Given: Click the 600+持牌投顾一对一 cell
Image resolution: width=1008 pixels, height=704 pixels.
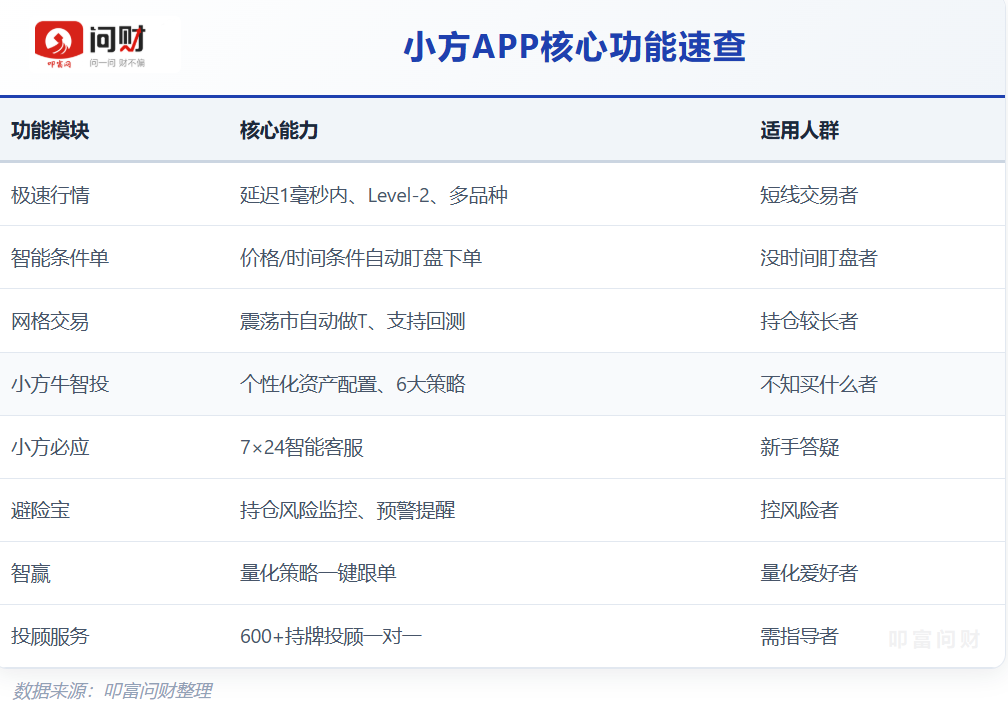Looking at the screenshot, I should pyautogui.click(x=330, y=636).
